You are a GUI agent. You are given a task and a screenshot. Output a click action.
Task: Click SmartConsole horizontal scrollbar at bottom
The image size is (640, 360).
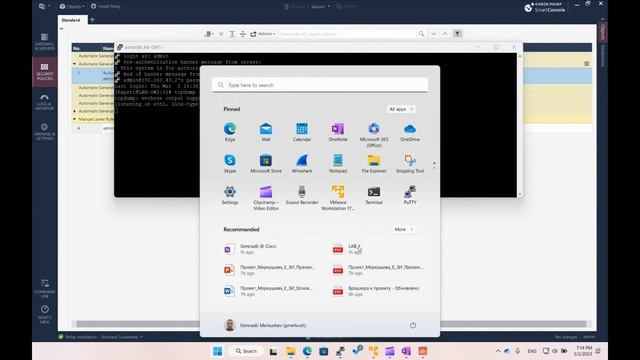pos(331,324)
